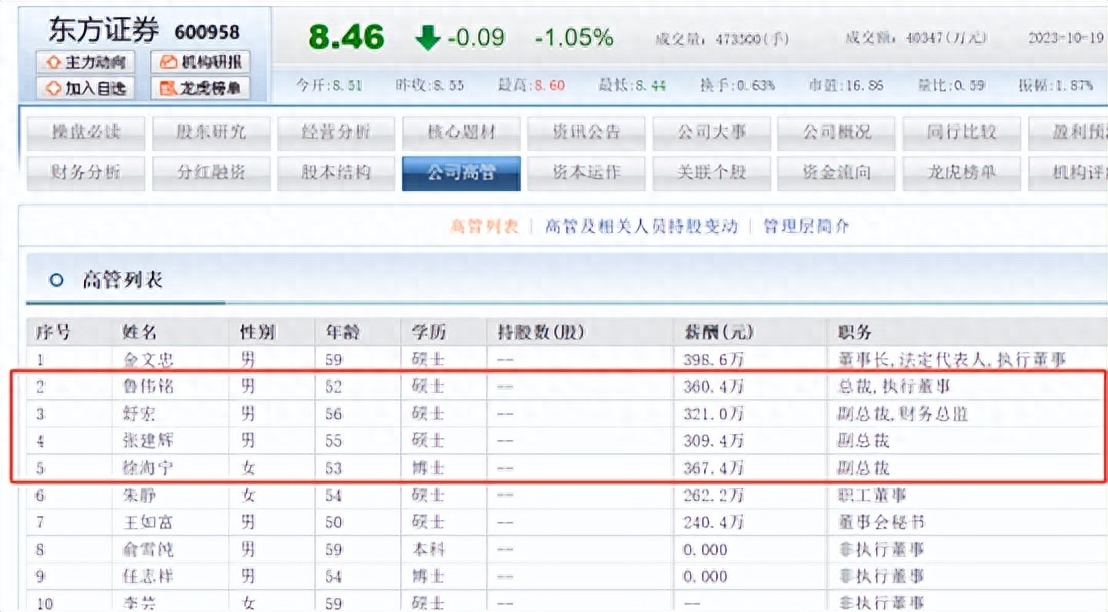This screenshot has height=612, width=1108.
Task: Select name 金文忠 in row 1
Action: click(148, 360)
